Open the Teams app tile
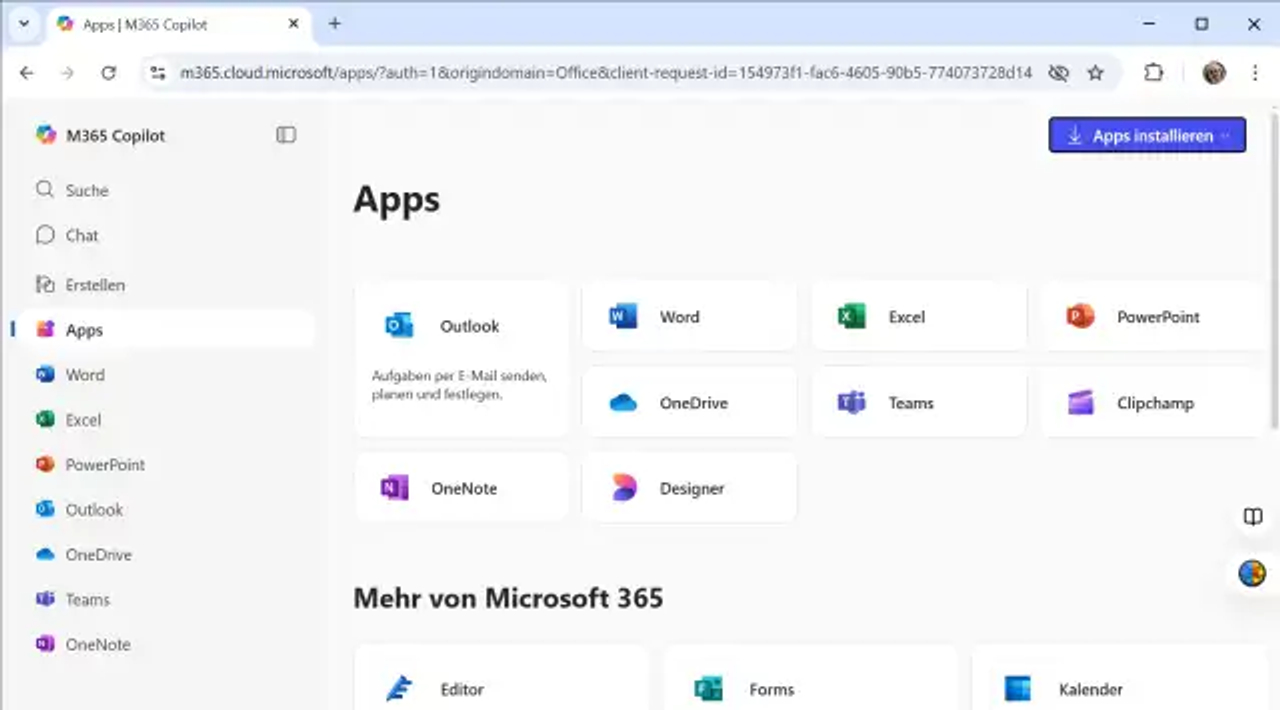1280x710 pixels. [919, 403]
